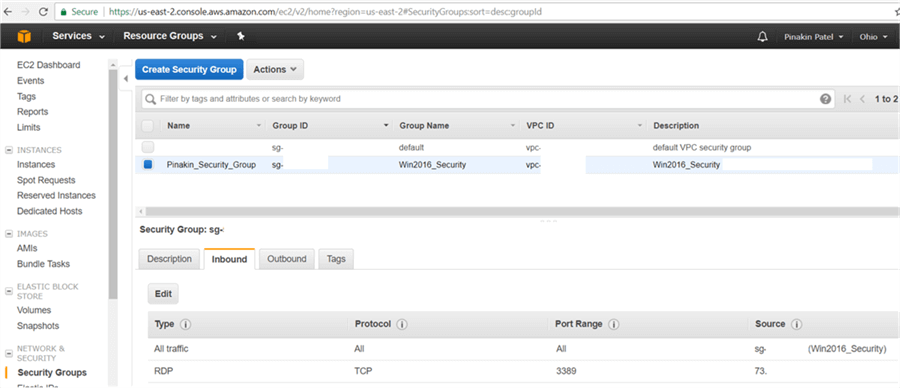Screen dimensions: 900x388
Task: Open Volumes page
Action: tap(34, 311)
